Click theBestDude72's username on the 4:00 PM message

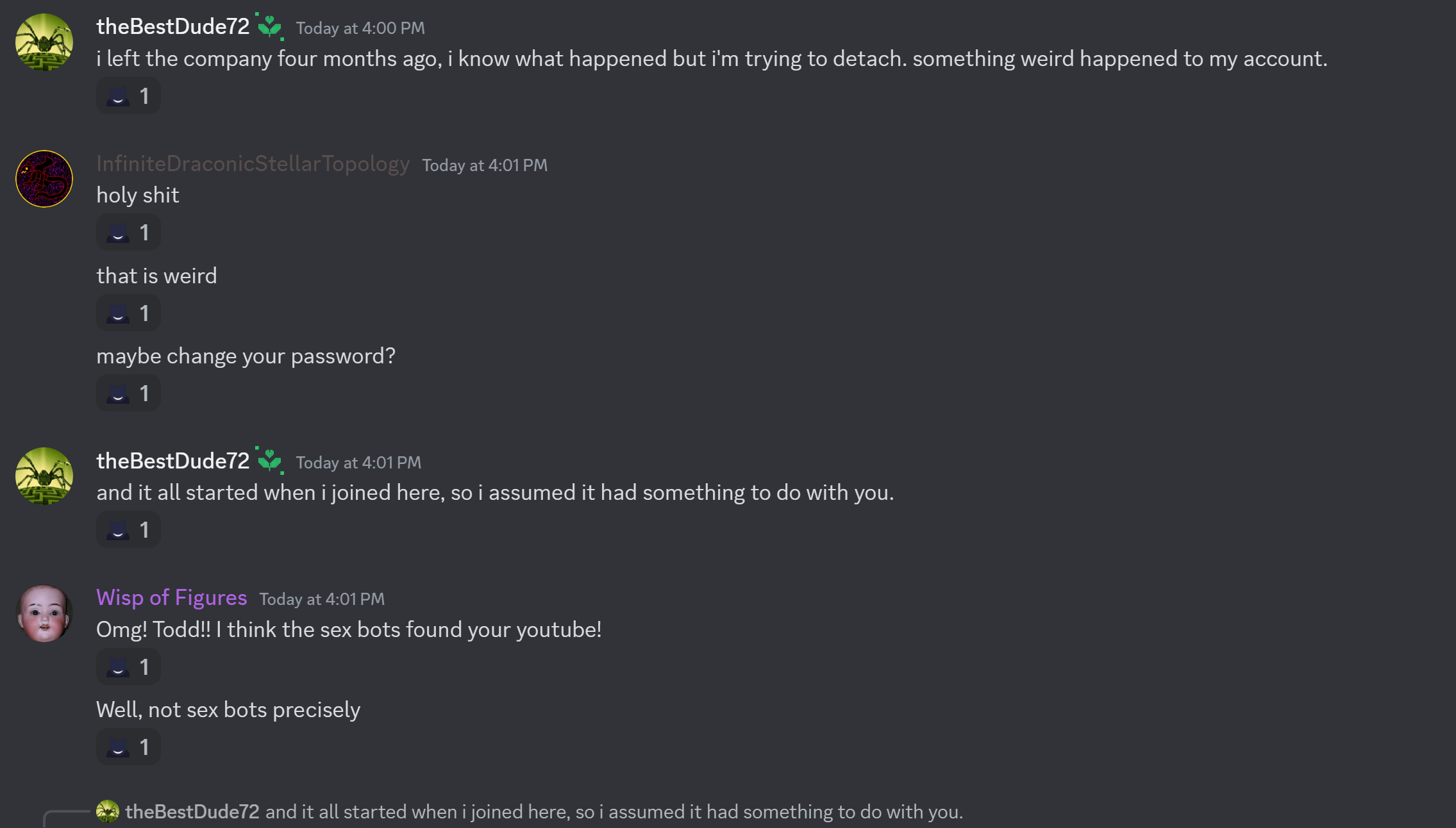pos(173,27)
